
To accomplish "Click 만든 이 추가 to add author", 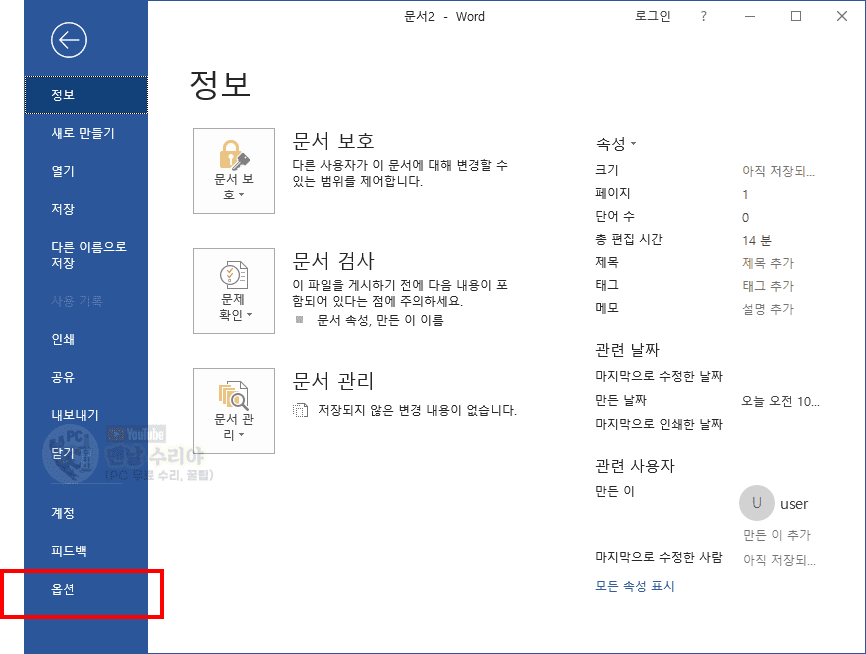I will click(777, 535).
